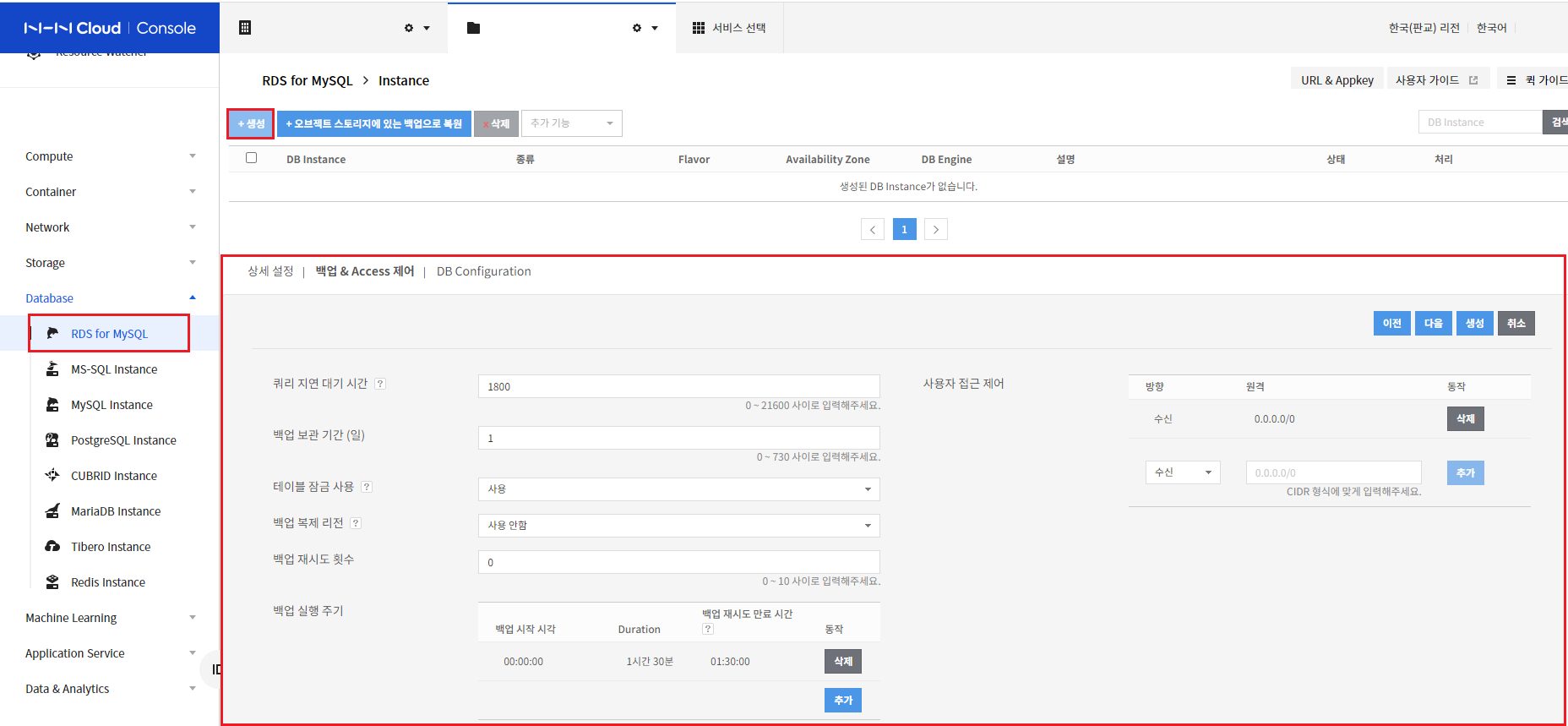1568x726 pixels.
Task: Open the 백업 복제 리전 dropdown
Action: coord(679,526)
